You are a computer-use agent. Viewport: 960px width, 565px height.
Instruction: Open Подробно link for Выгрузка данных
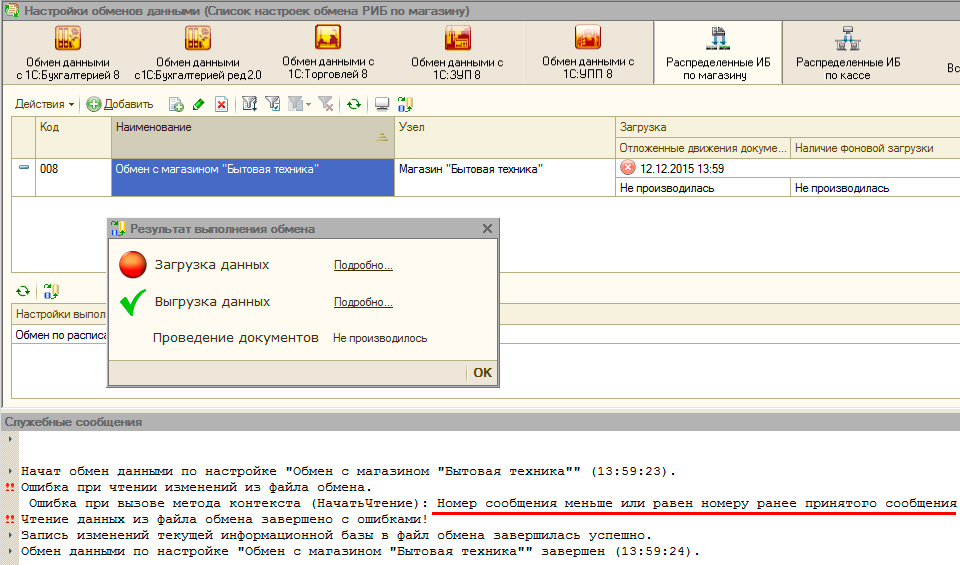(363, 302)
